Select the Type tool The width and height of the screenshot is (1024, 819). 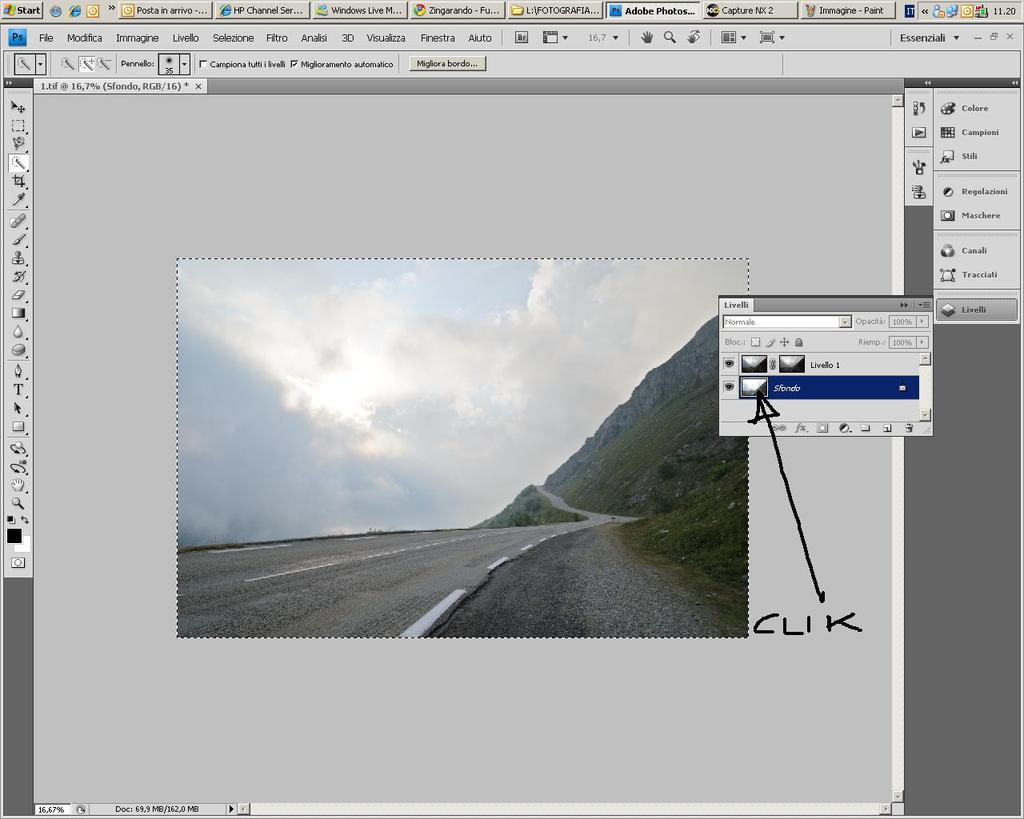[x=18, y=389]
